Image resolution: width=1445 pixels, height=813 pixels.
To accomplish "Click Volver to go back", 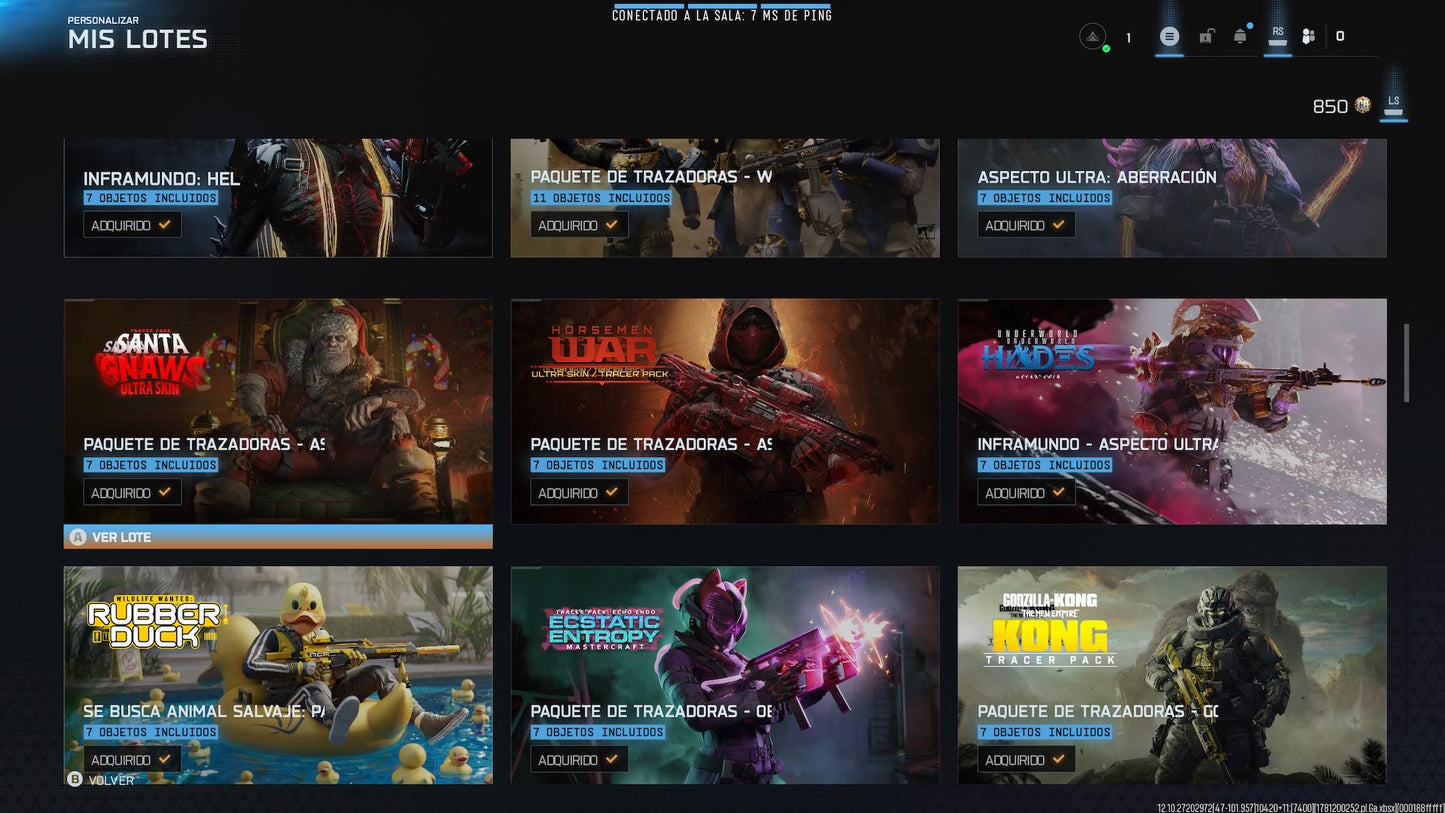I will click(111, 780).
